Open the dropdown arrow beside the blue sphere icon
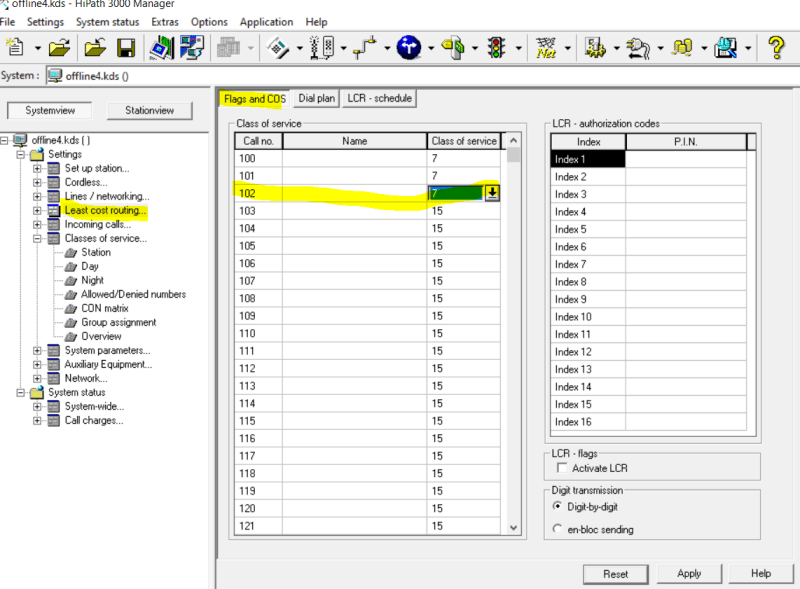This screenshot has width=800, height=589. [x=431, y=48]
